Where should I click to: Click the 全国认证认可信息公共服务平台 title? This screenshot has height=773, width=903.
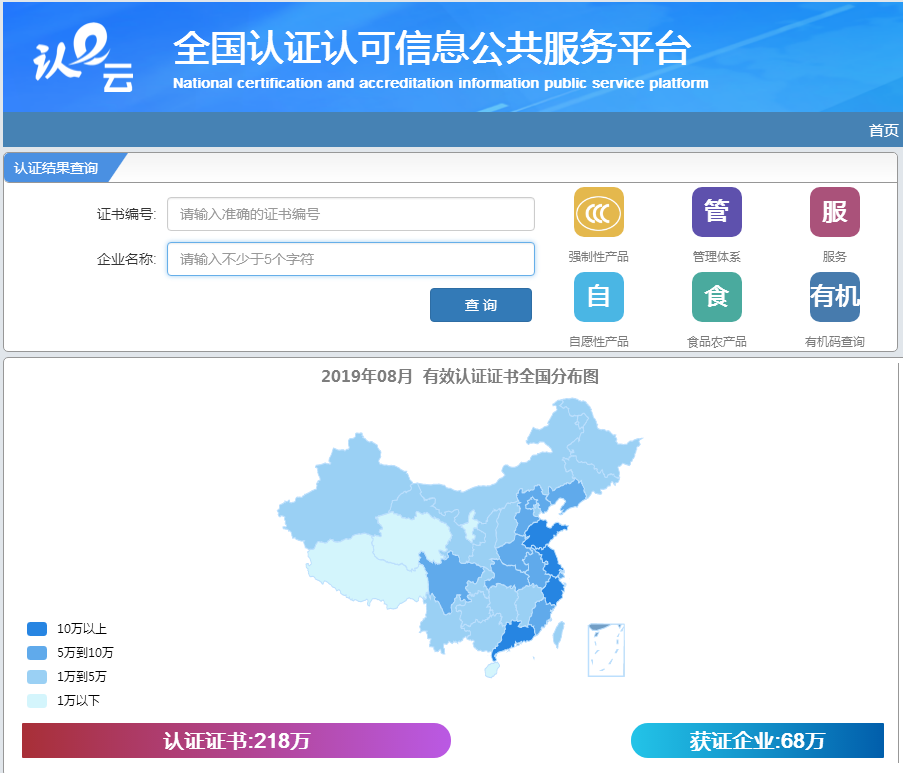point(431,48)
